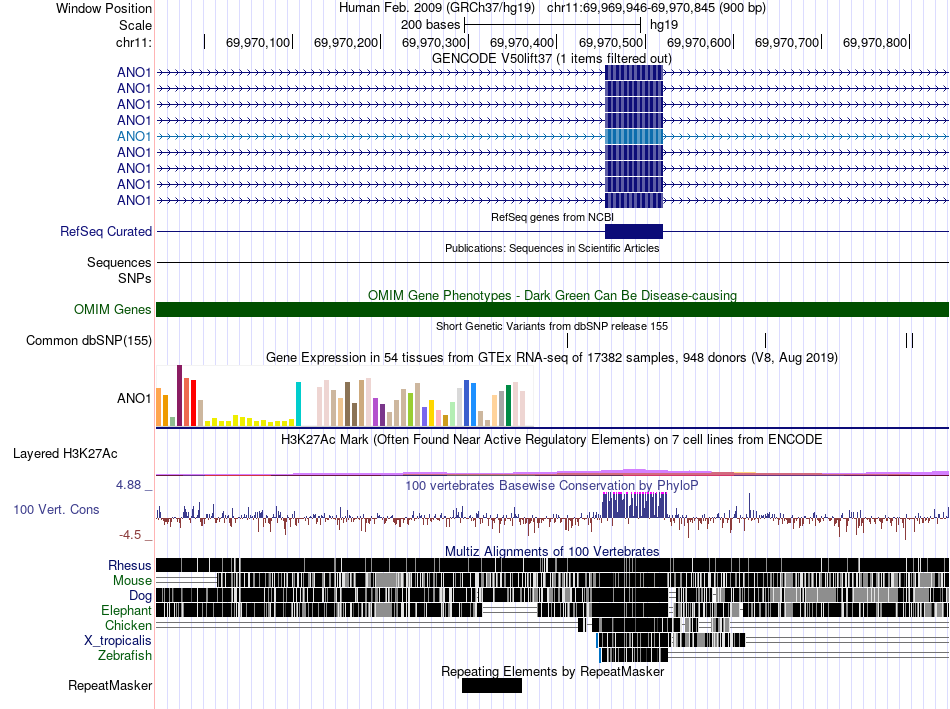This screenshot has width=950, height=709.
Task: Click the -4.5 PhyloP minimum value
Action: (x=130, y=534)
